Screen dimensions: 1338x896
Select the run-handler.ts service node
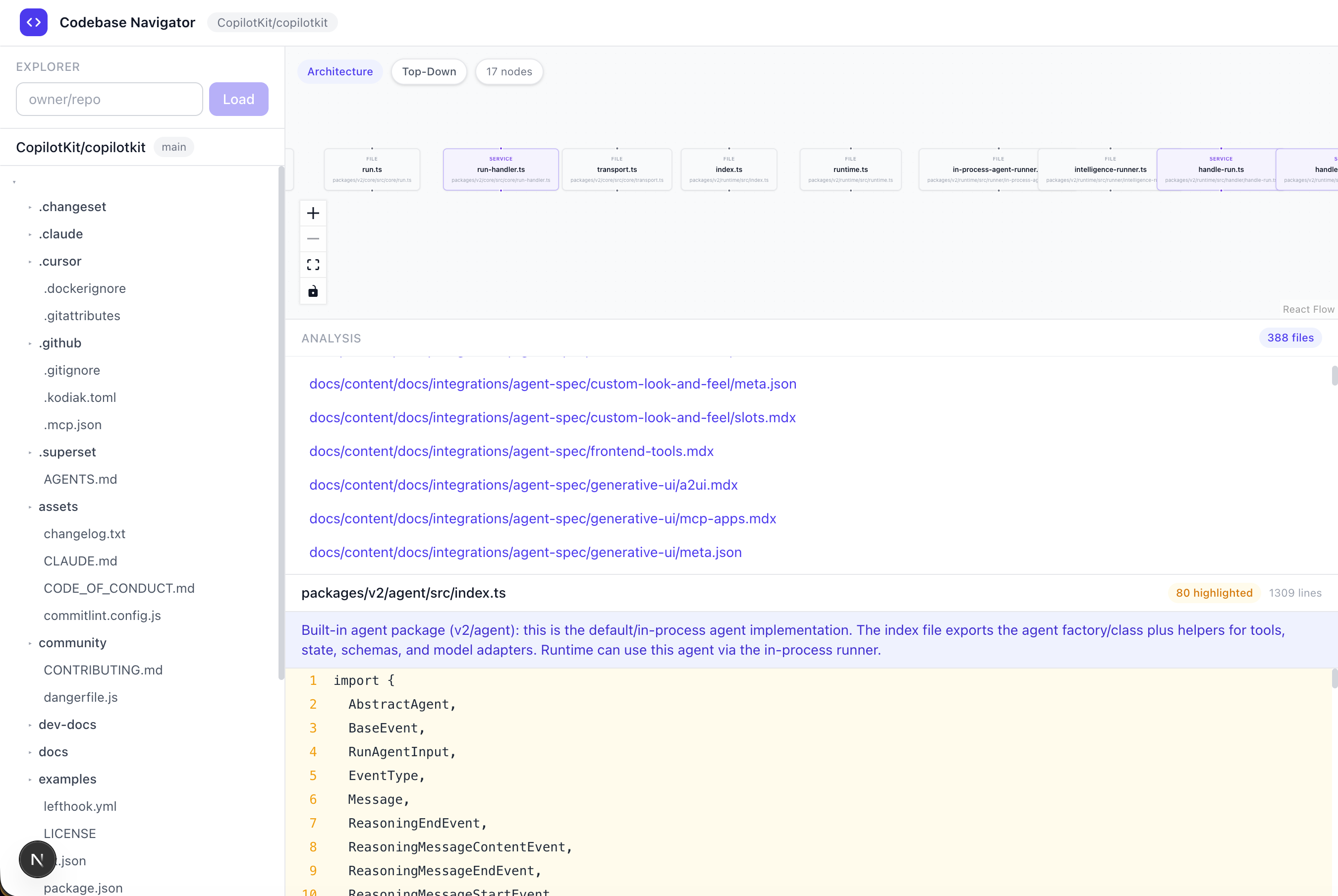click(501, 169)
